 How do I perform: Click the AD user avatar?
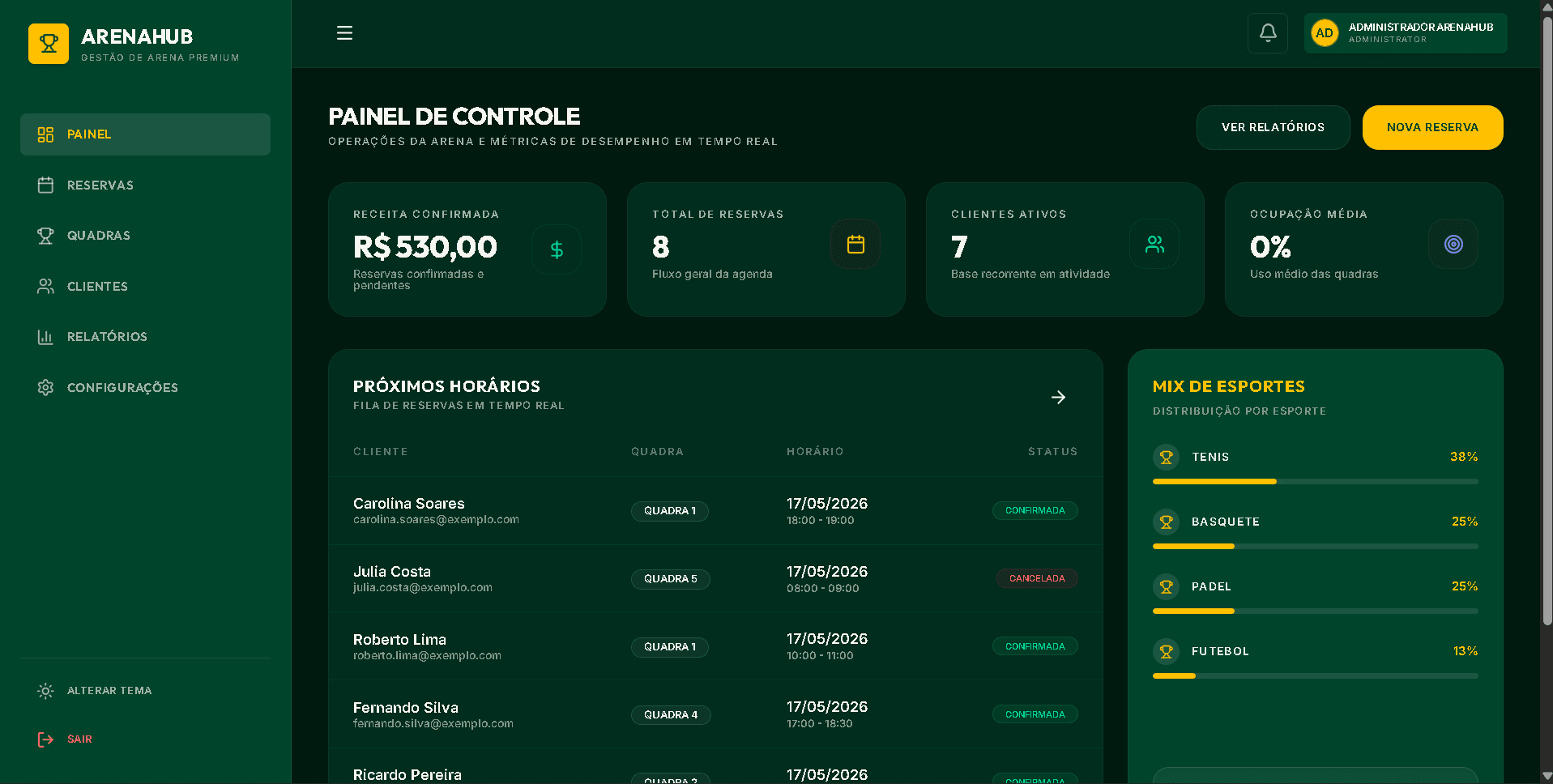pos(1325,33)
